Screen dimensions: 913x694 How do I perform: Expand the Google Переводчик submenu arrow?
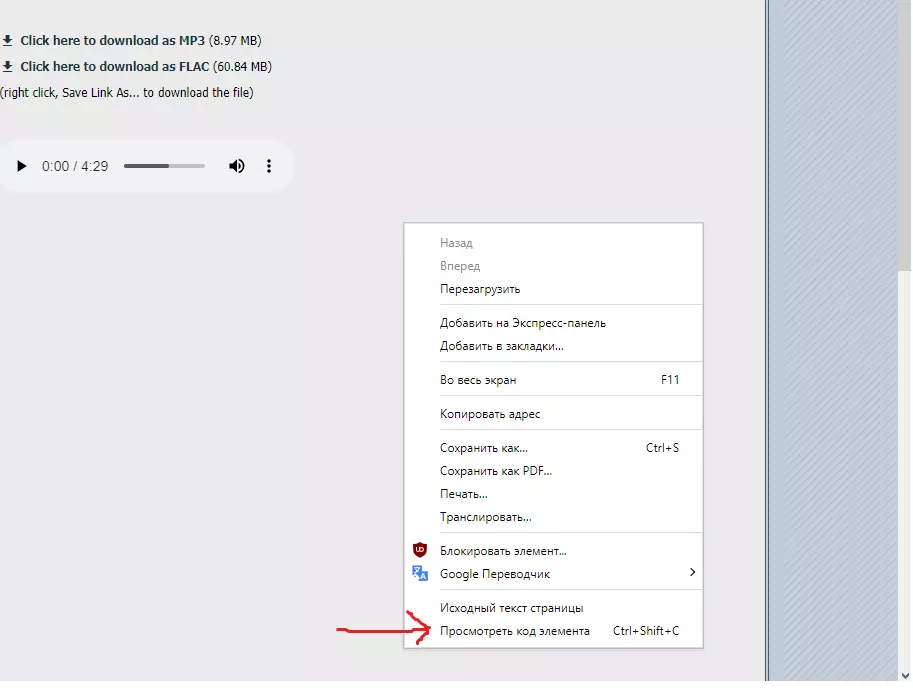pos(692,573)
